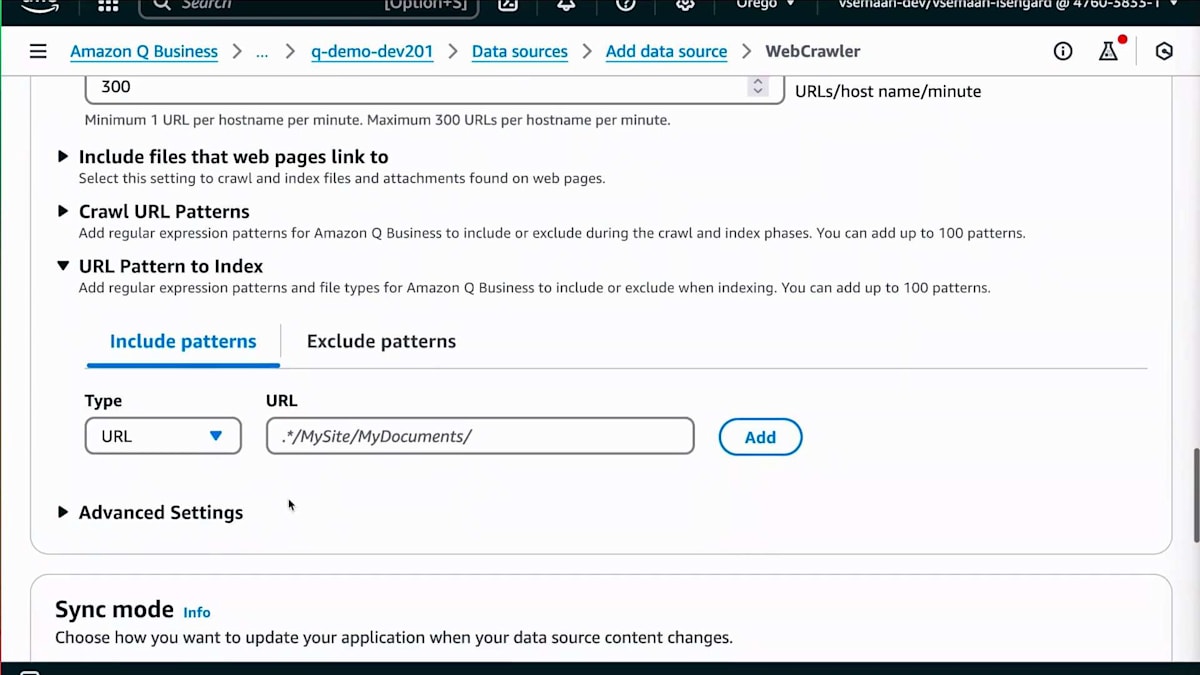Click the URLs/host name/minute label
This screenshot has height=675, width=1200.
click(x=888, y=91)
